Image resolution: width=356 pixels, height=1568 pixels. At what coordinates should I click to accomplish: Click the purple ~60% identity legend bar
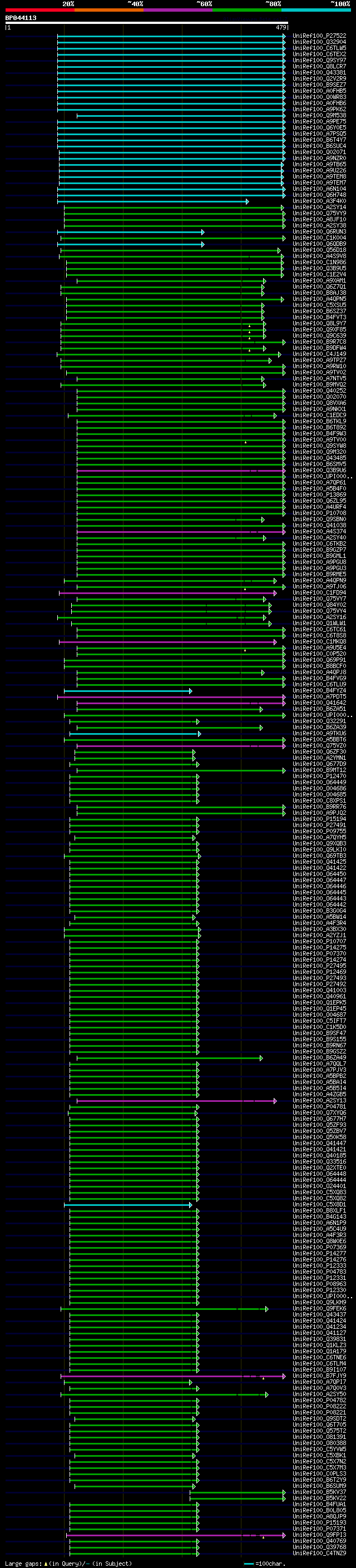pos(179,10)
